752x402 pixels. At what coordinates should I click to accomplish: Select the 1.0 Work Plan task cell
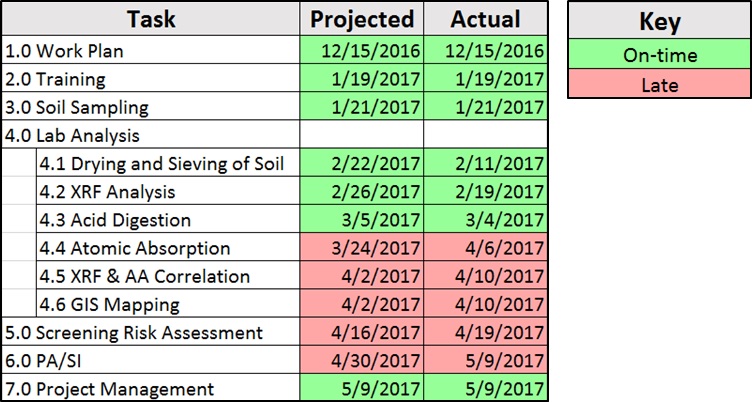pos(151,50)
